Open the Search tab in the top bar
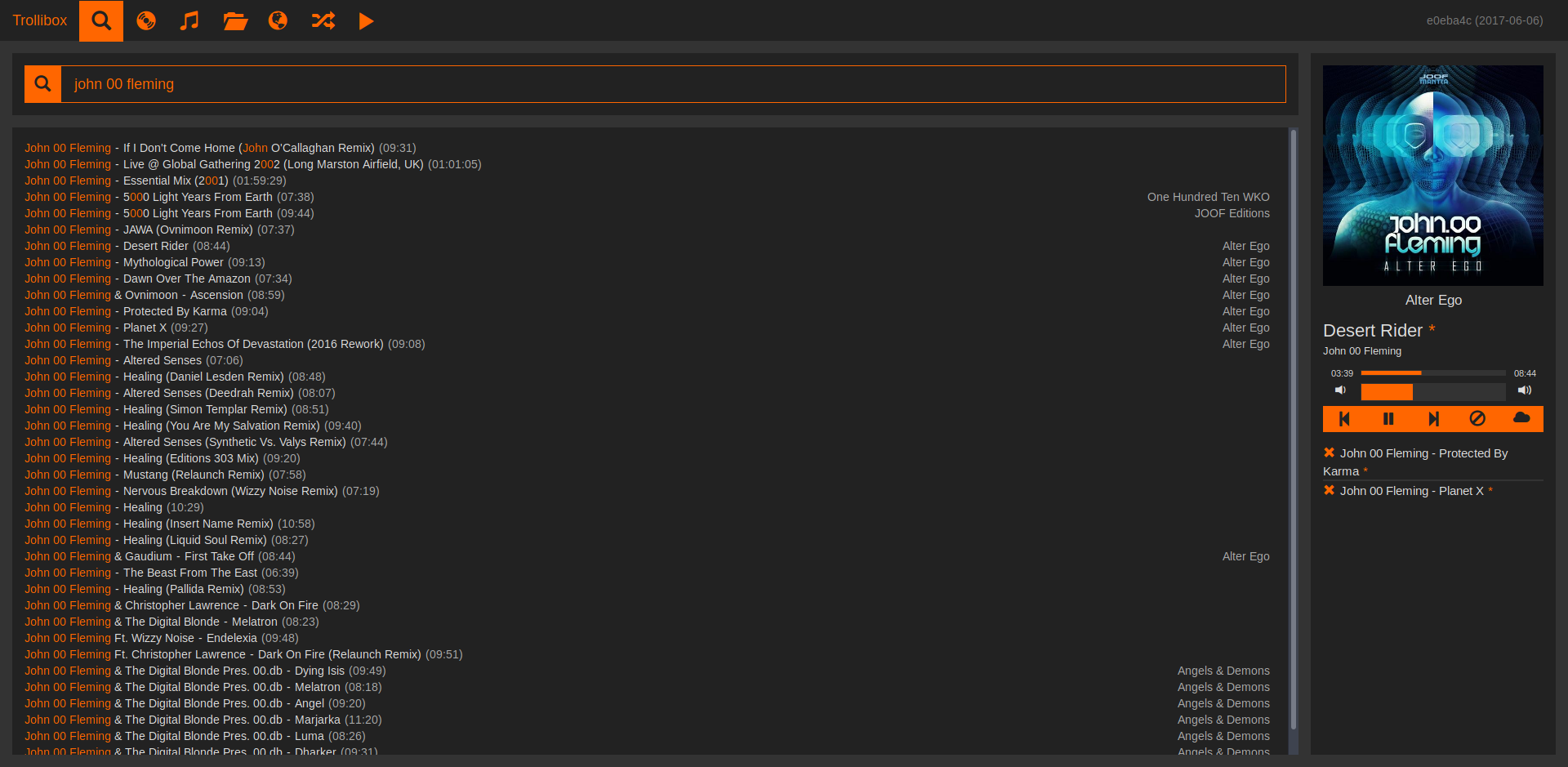1568x767 pixels. point(101,20)
